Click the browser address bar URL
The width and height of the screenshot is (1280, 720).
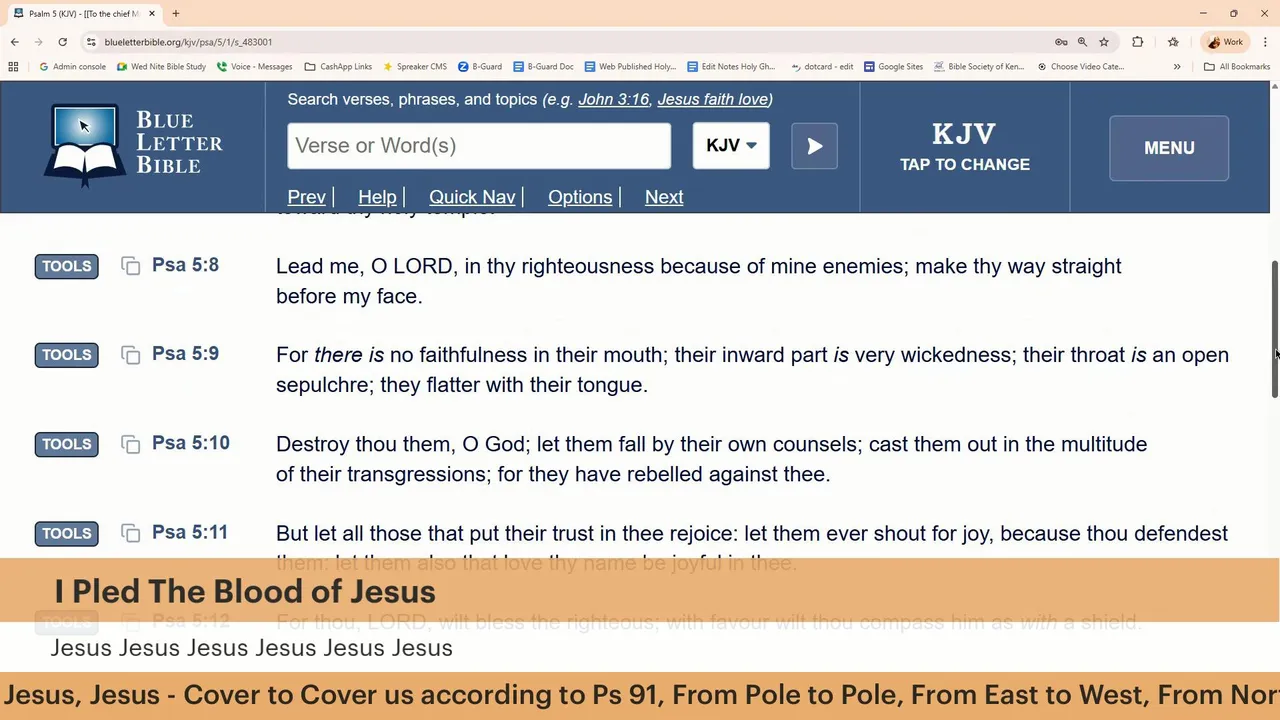click(x=188, y=42)
